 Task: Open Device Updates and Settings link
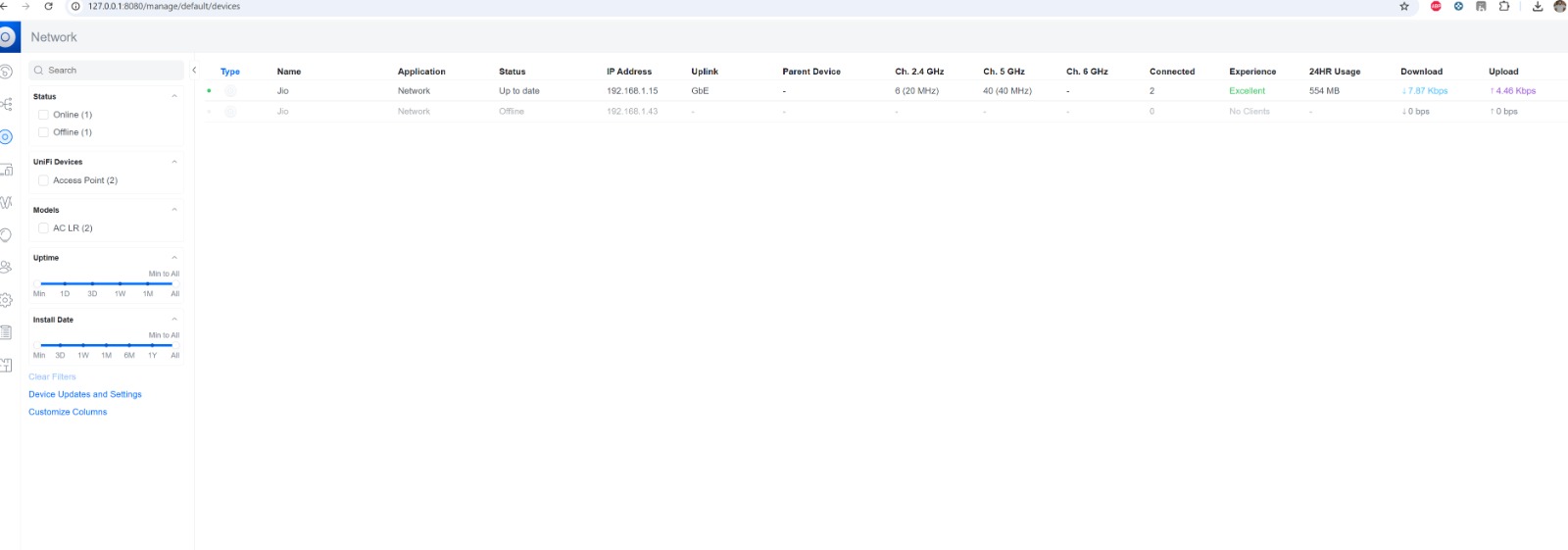(84, 394)
